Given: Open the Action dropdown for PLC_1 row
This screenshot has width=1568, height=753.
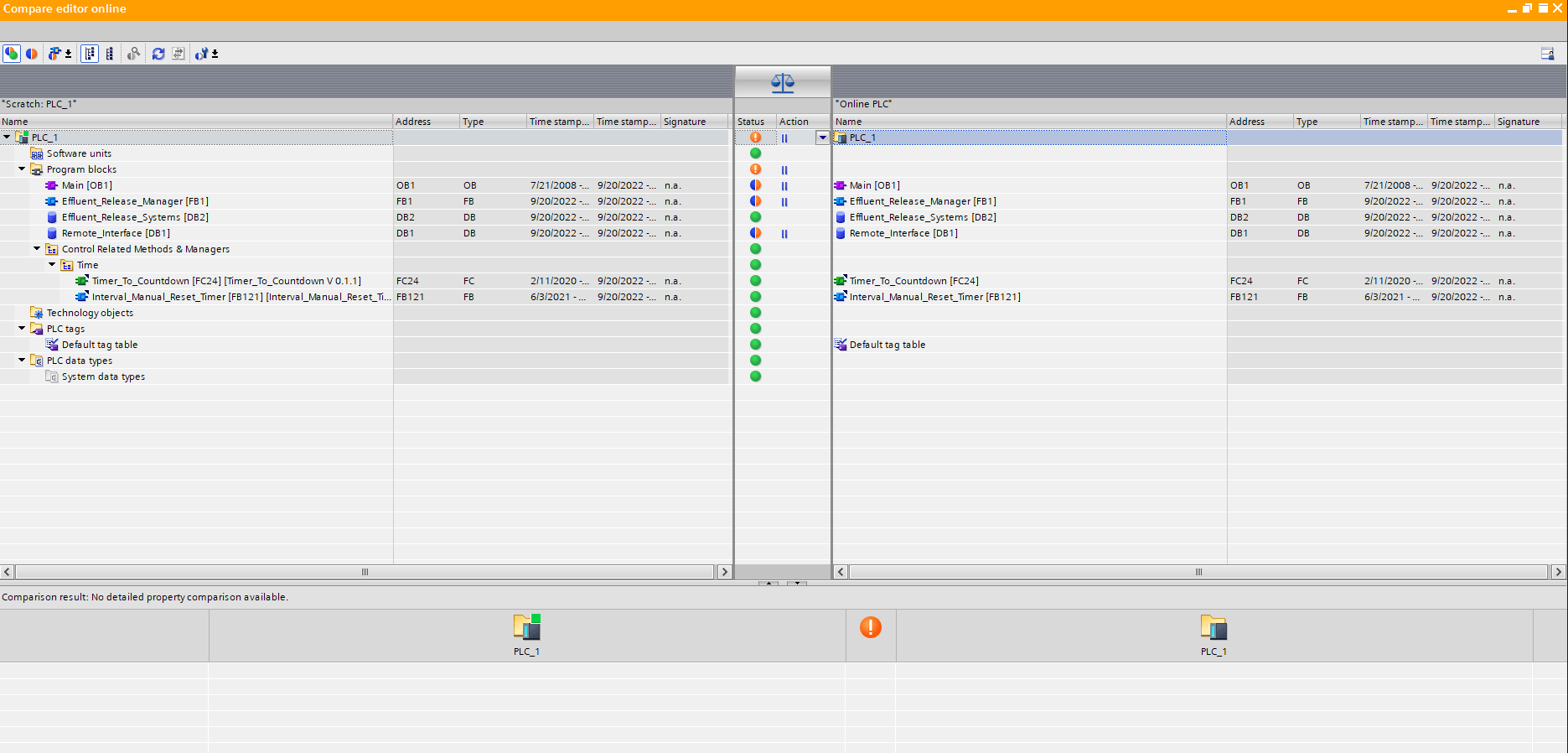Looking at the screenshot, I should point(822,138).
